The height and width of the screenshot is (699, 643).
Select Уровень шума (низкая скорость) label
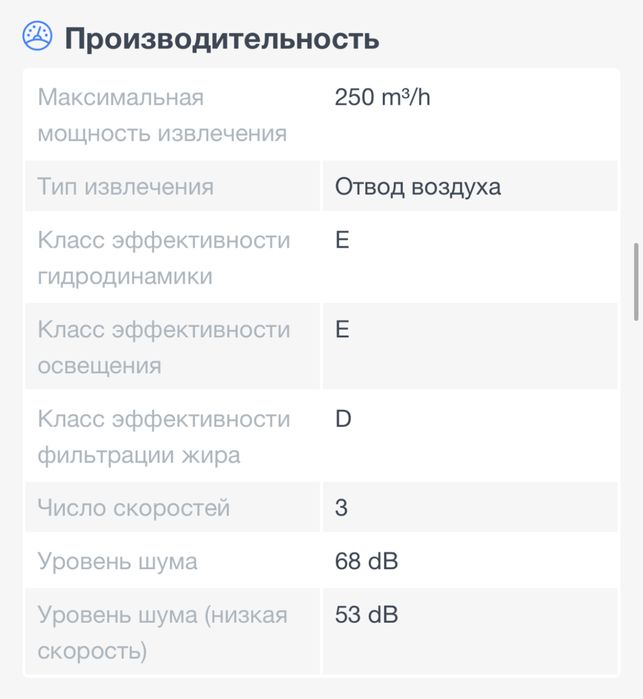coord(162,633)
